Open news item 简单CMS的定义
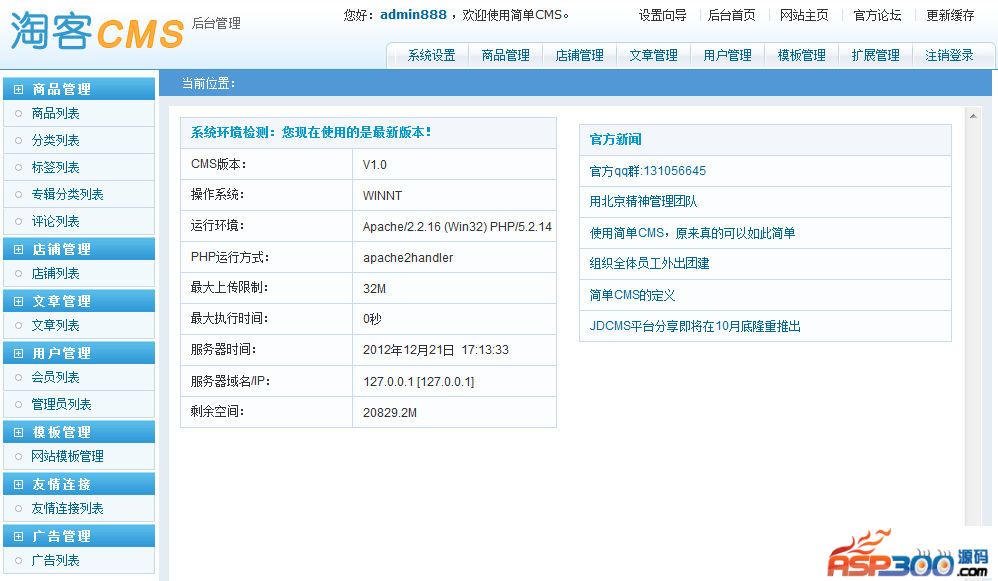The width and height of the screenshot is (998, 581). pyautogui.click(x=632, y=295)
